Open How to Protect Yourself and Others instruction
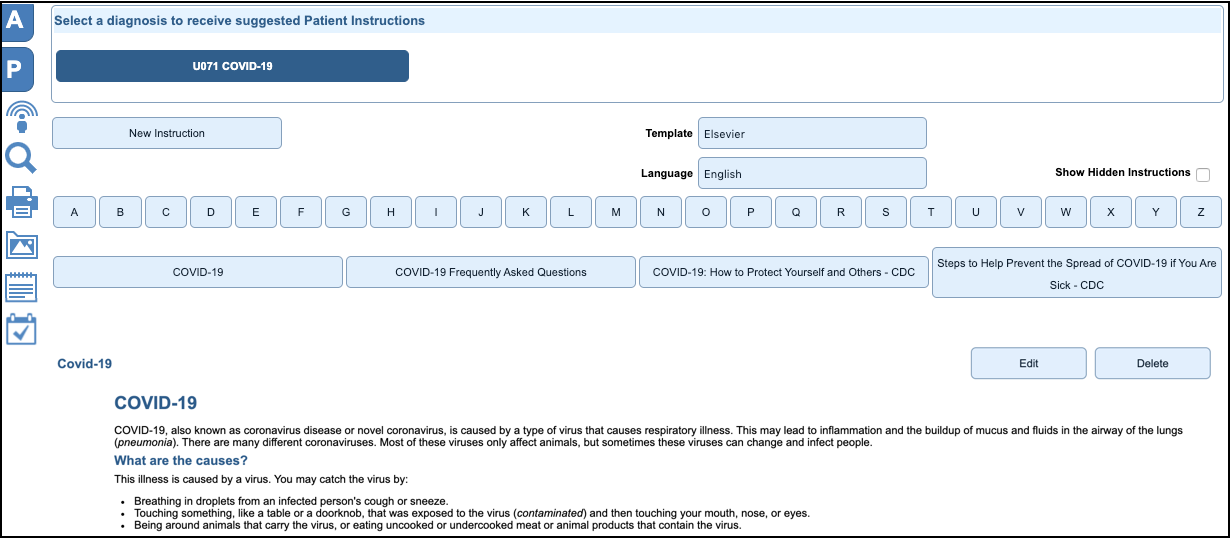 (783, 272)
